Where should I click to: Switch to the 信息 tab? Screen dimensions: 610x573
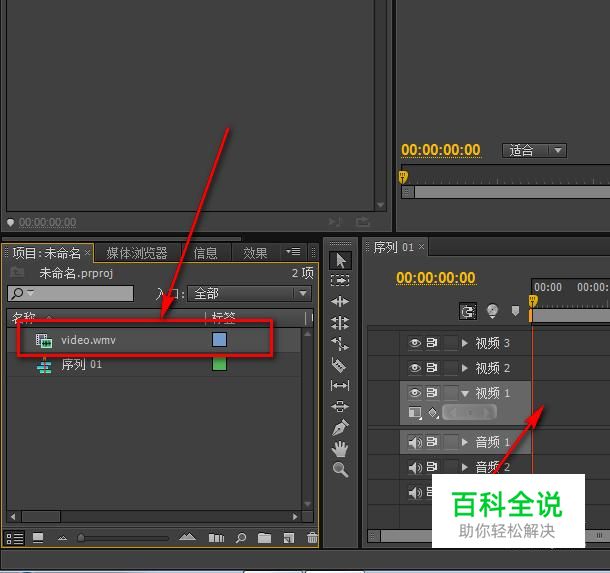206,253
